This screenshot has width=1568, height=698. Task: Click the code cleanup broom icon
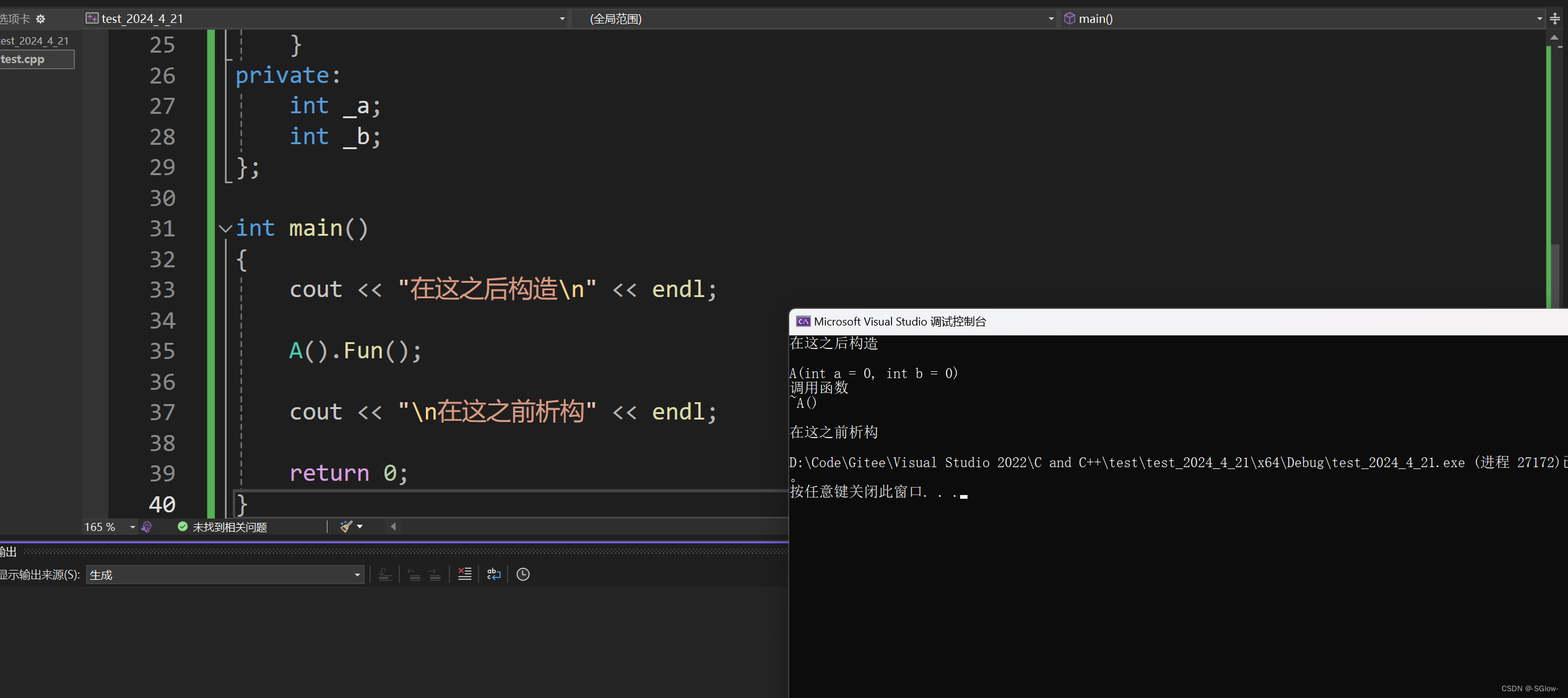point(346,527)
